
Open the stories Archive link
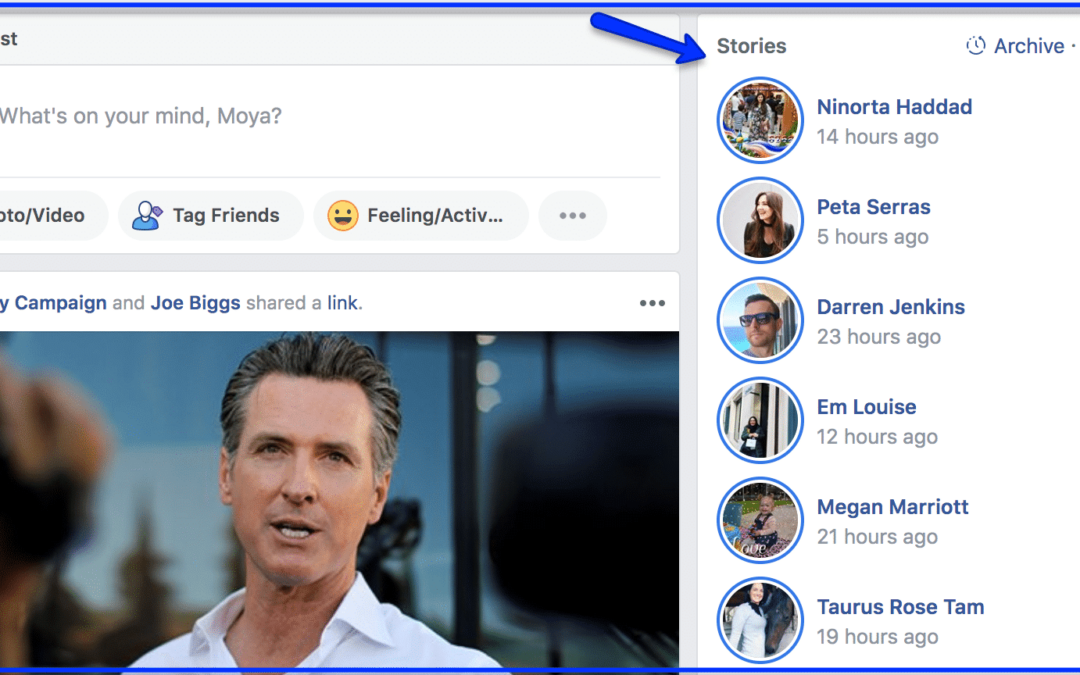point(1029,46)
